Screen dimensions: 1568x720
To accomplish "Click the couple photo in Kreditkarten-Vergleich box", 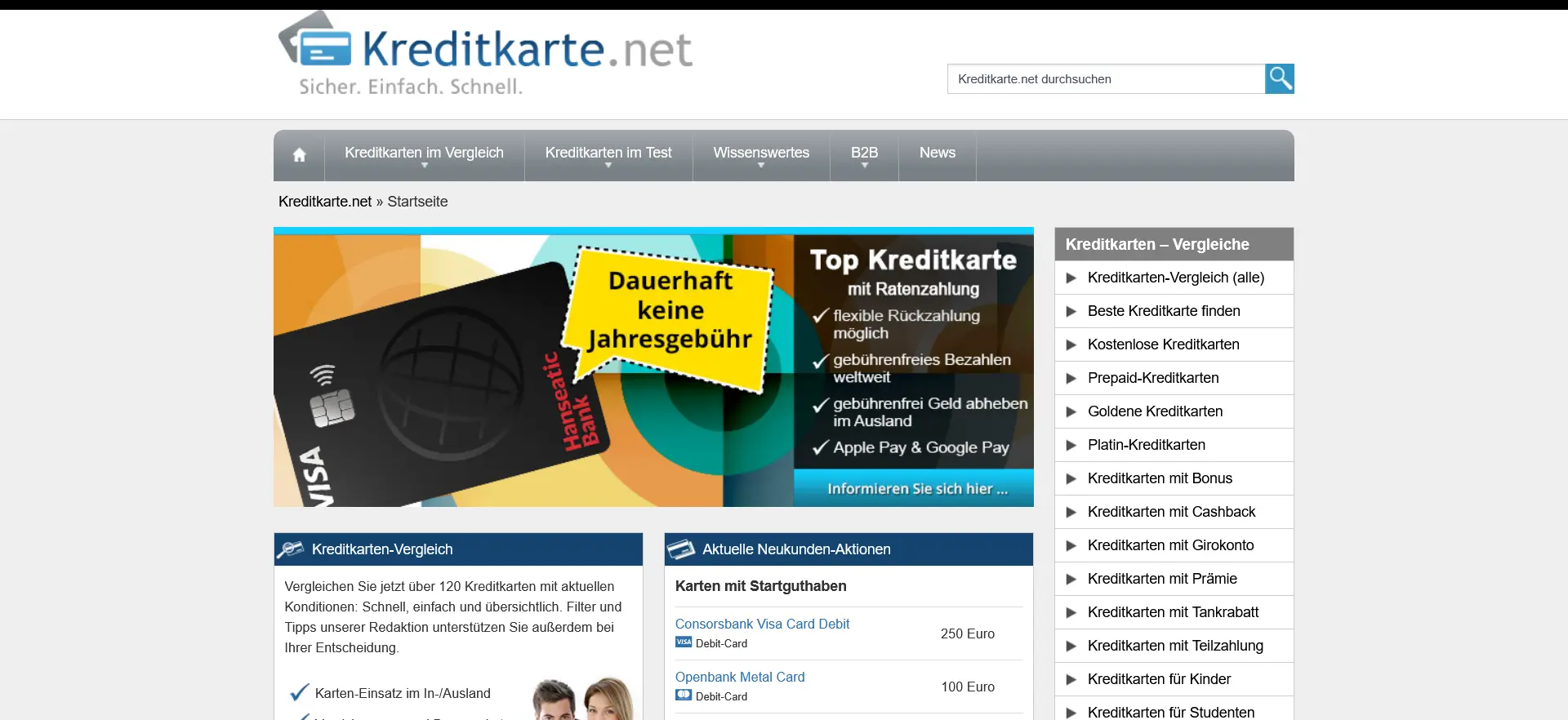I will [x=582, y=698].
